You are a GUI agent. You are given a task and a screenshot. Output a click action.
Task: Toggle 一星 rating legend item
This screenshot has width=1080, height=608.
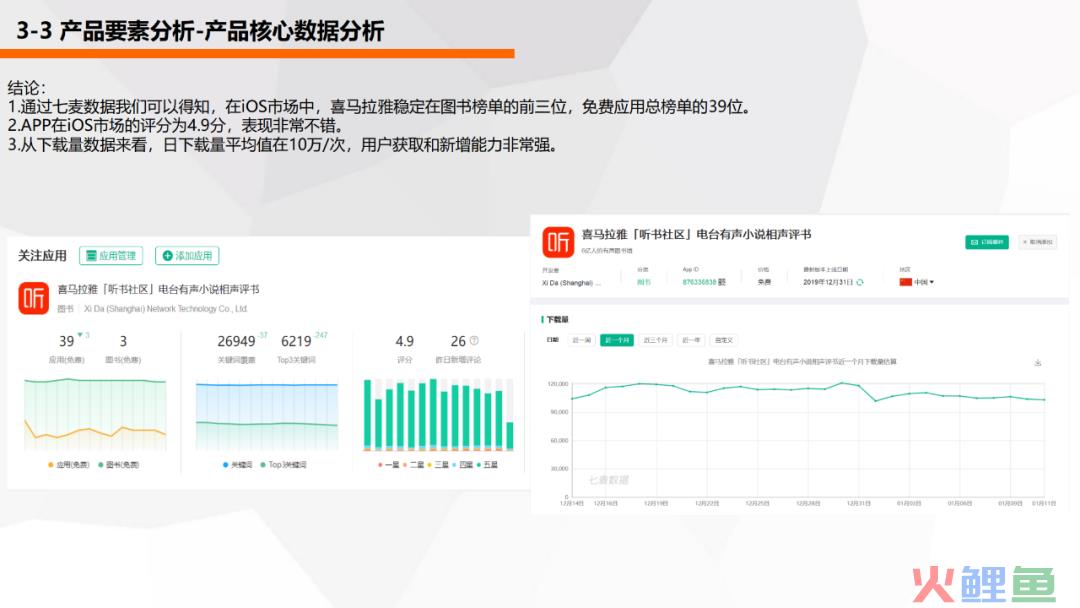tap(388, 465)
